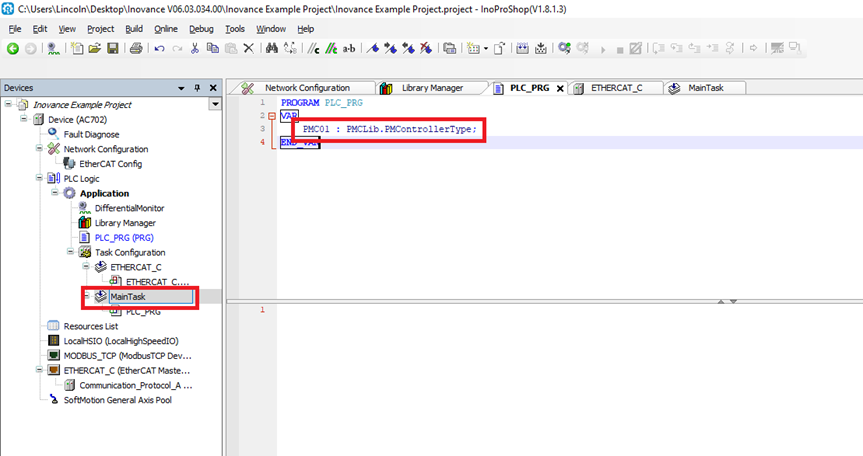Viewport: 863px width, 456px height.
Task: Open the Devices panel dropdown arrow
Action: tap(214, 104)
